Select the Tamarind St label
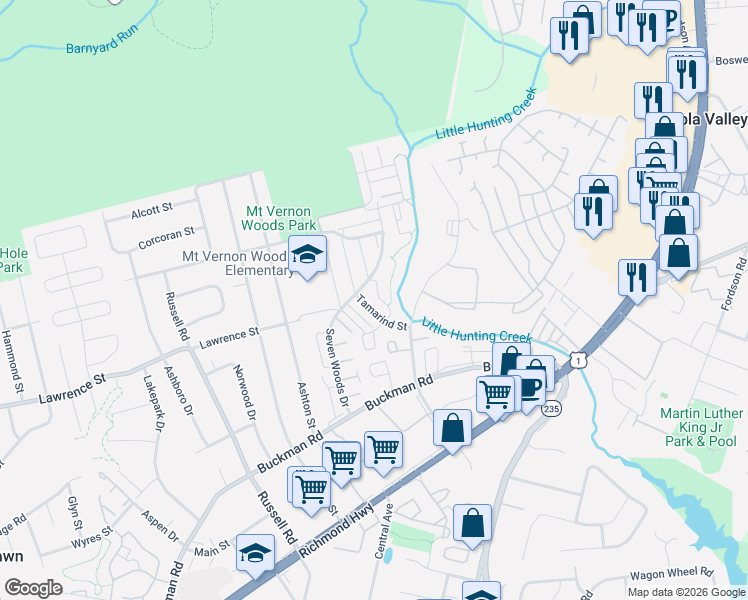748x600 pixels. click(382, 313)
